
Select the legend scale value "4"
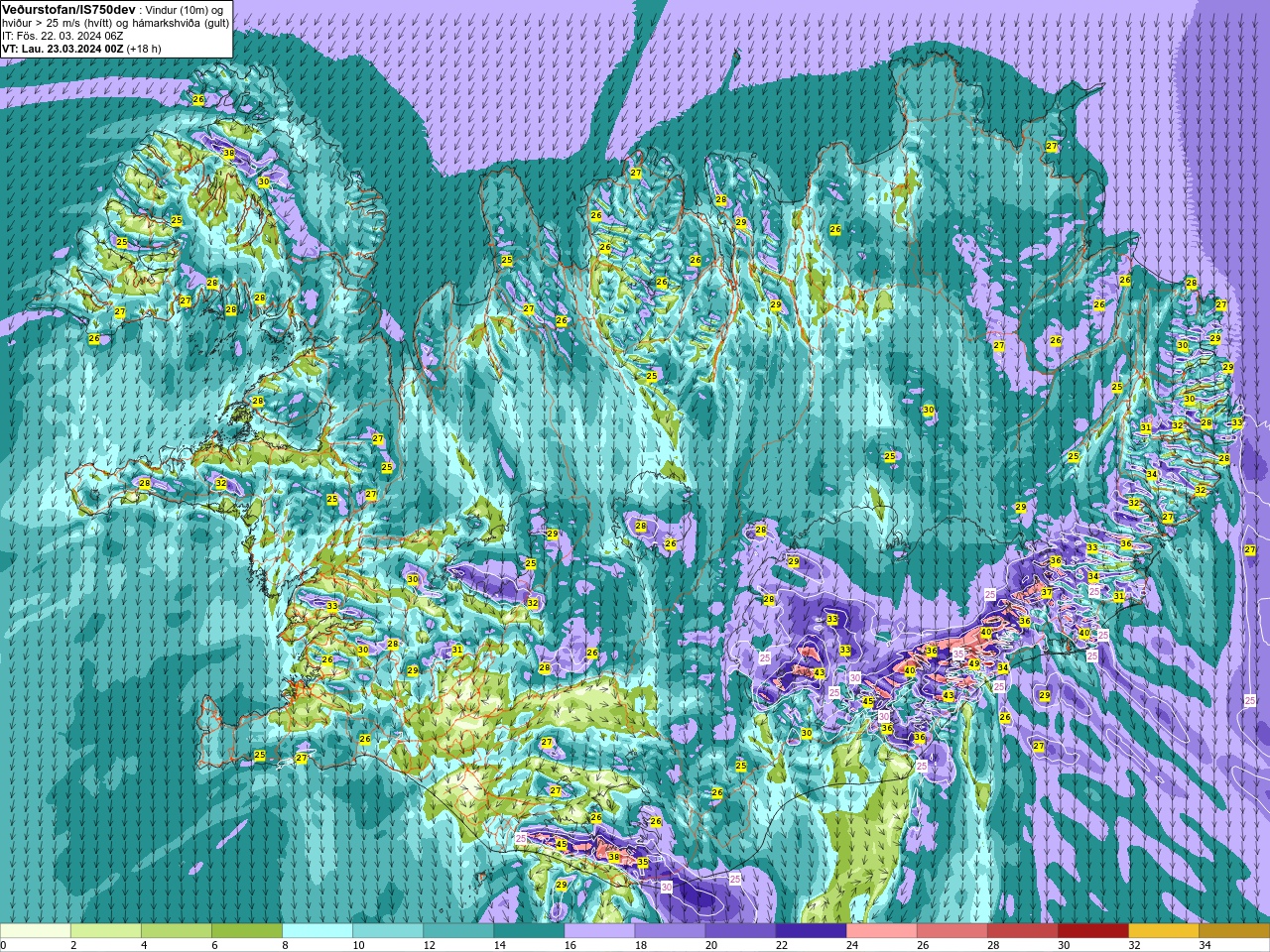pyautogui.click(x=144, y=946)
